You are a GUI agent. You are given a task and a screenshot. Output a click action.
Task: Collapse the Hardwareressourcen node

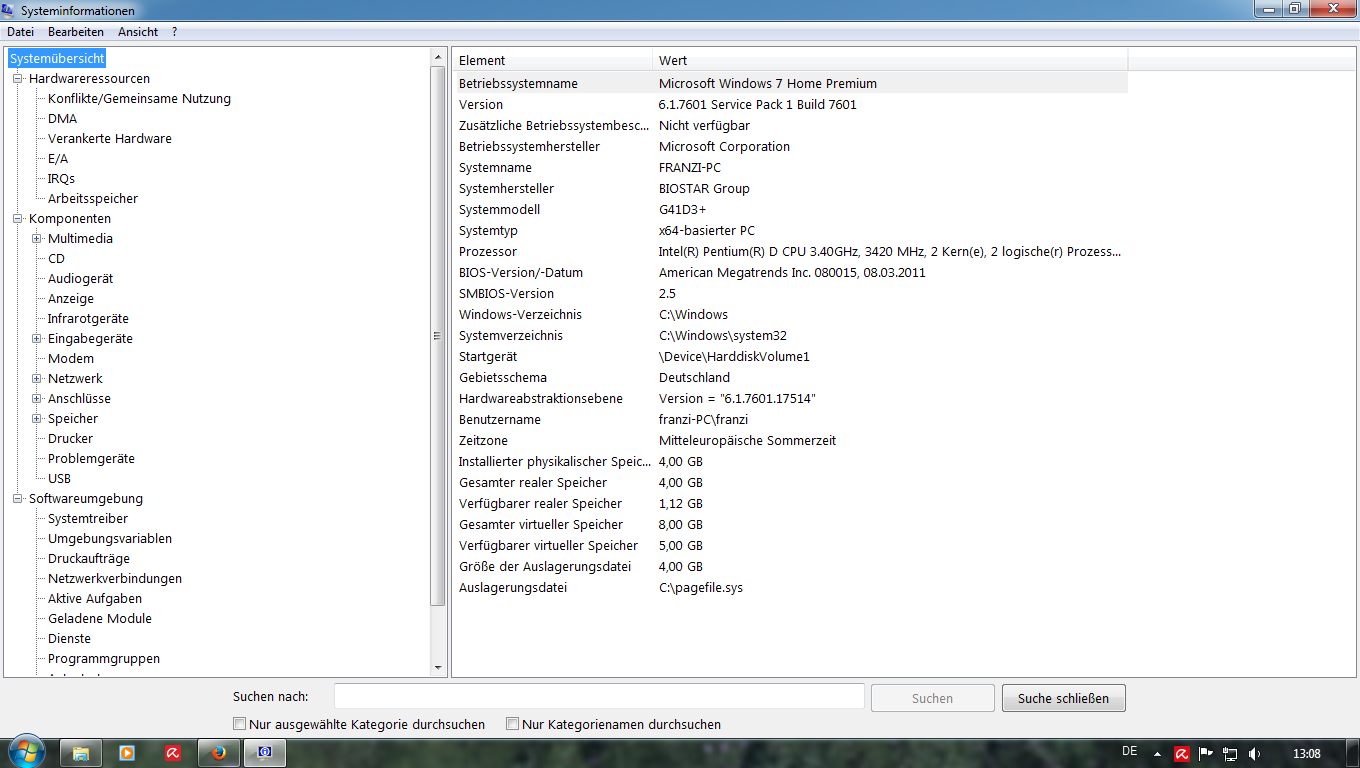[x=18, y=78]
